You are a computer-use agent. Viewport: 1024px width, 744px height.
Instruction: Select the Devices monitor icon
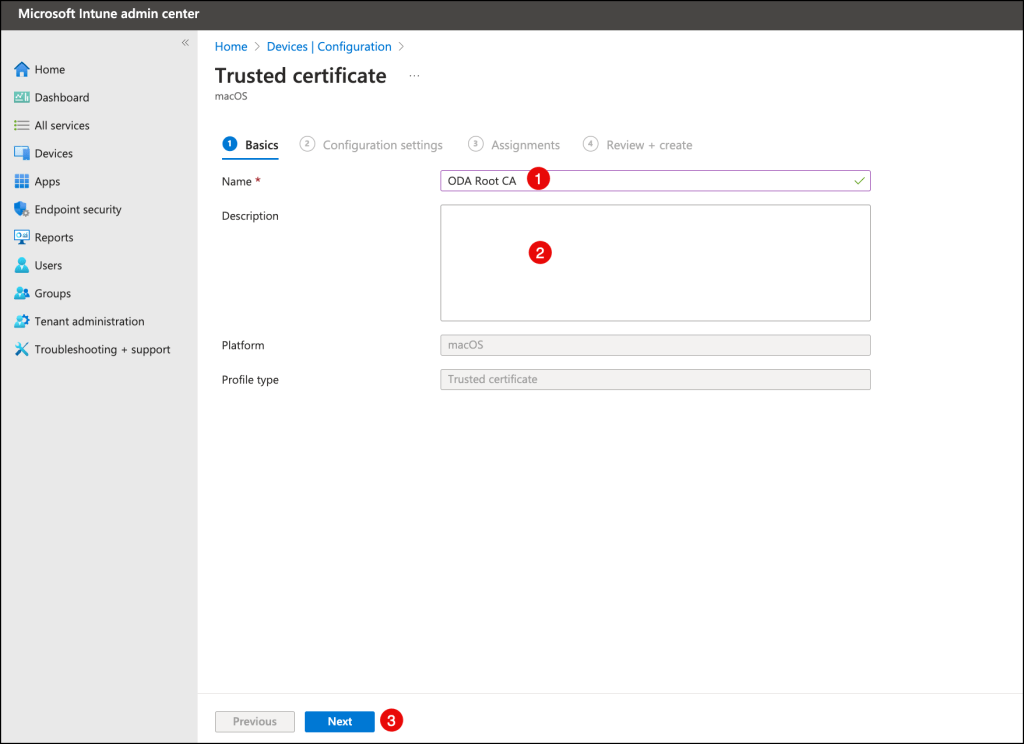pyautogui.click(x=22, y=154)
